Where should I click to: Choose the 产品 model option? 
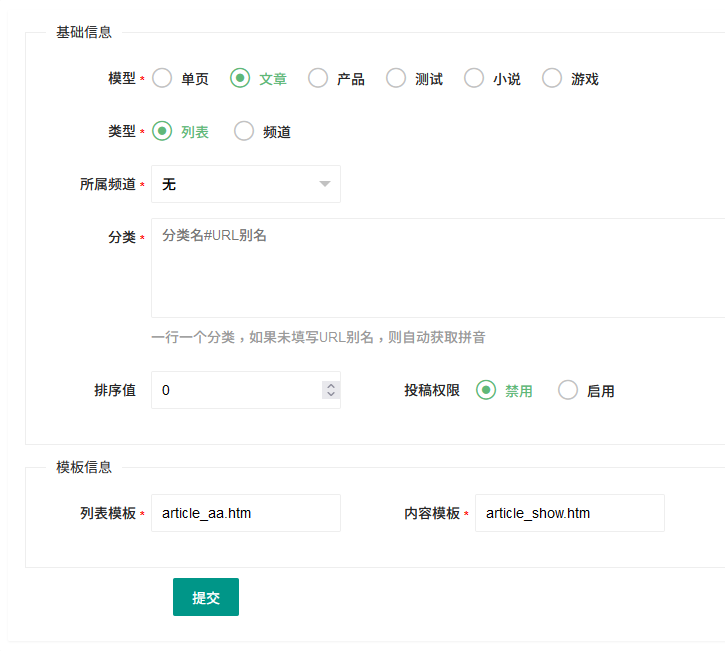click(x=318, y=79)
